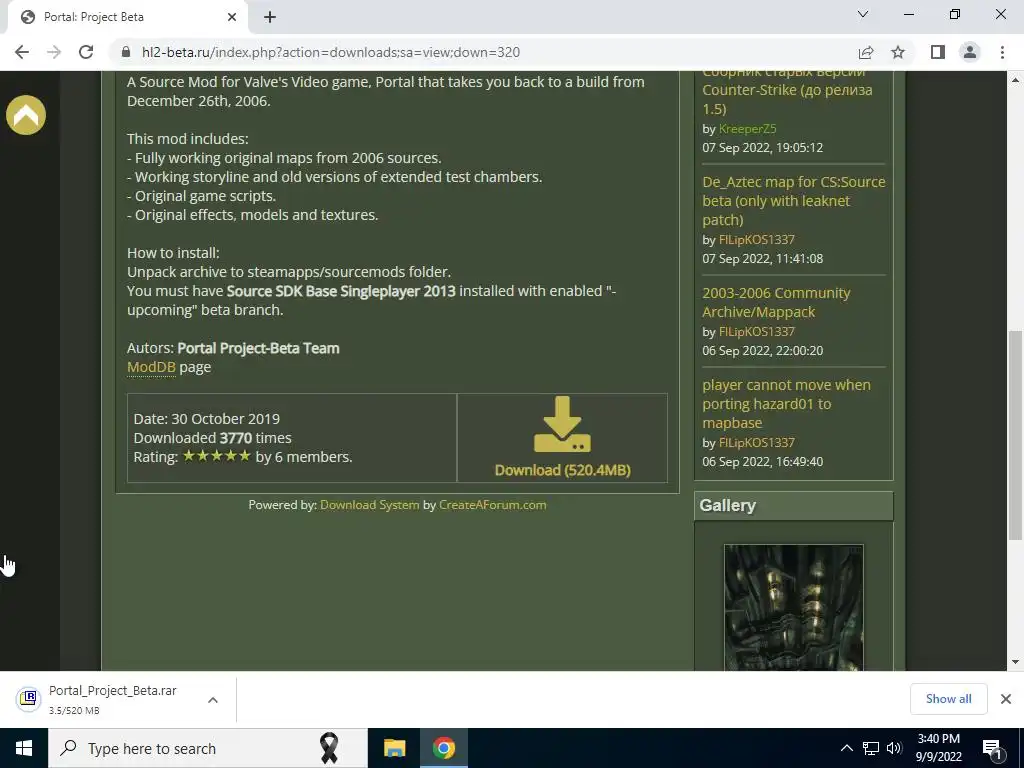Screen dimensions: 1024x768
Task: Click the browser forward arrow
Action: (54, 52)
